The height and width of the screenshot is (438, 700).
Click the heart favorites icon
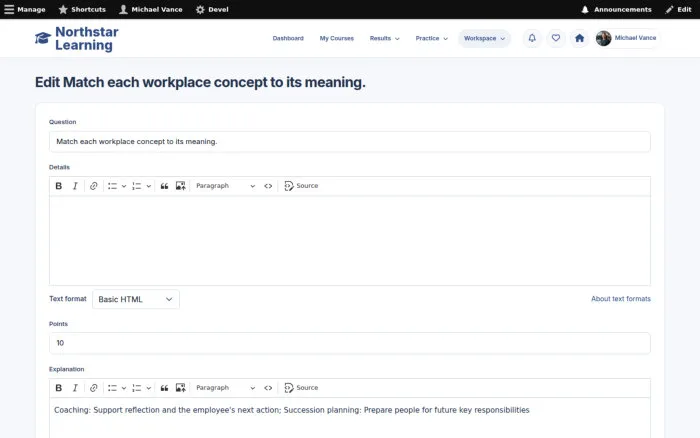click(556, 38)
